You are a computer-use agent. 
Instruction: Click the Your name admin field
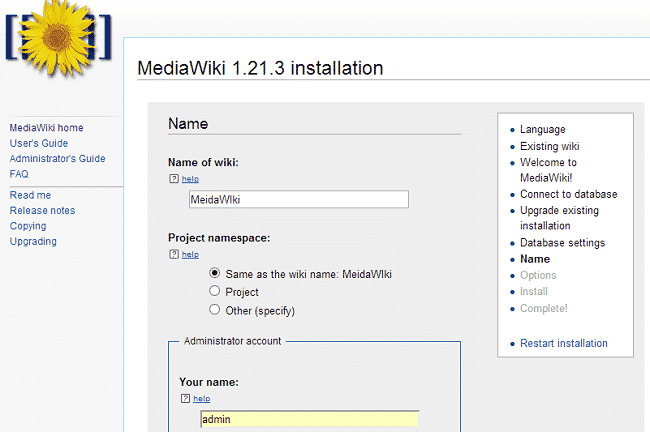pyautogui.click(x=308, y=419)
